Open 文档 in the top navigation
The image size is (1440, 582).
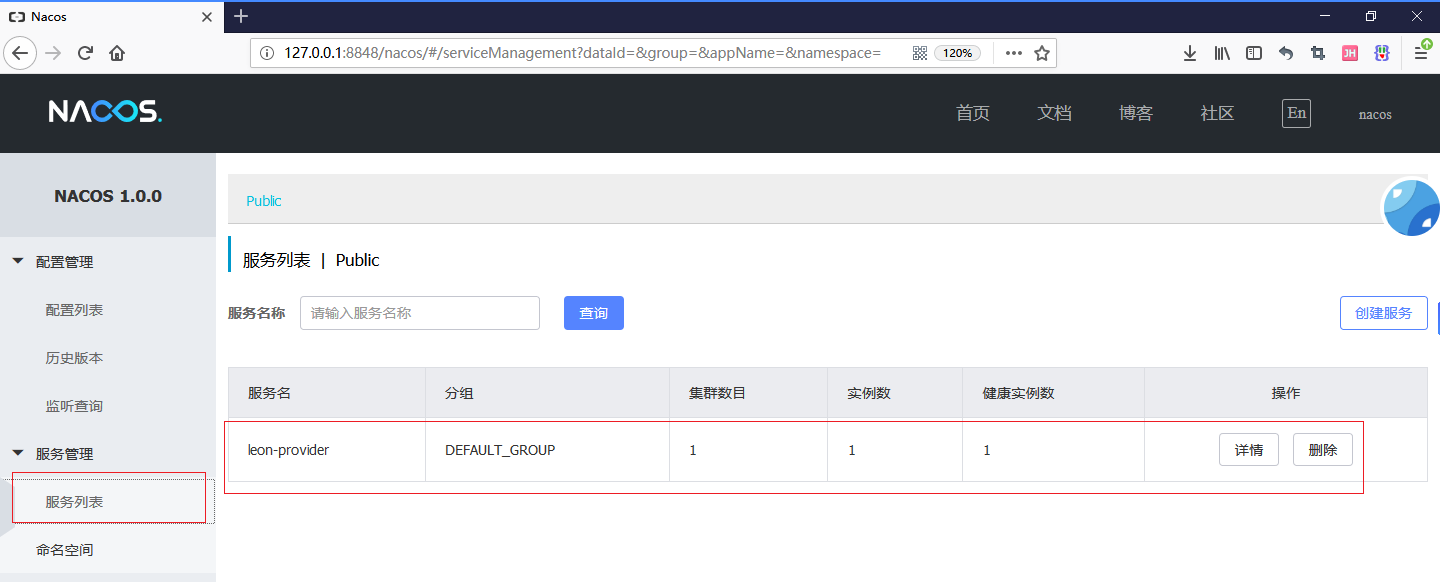(1054, 113)
